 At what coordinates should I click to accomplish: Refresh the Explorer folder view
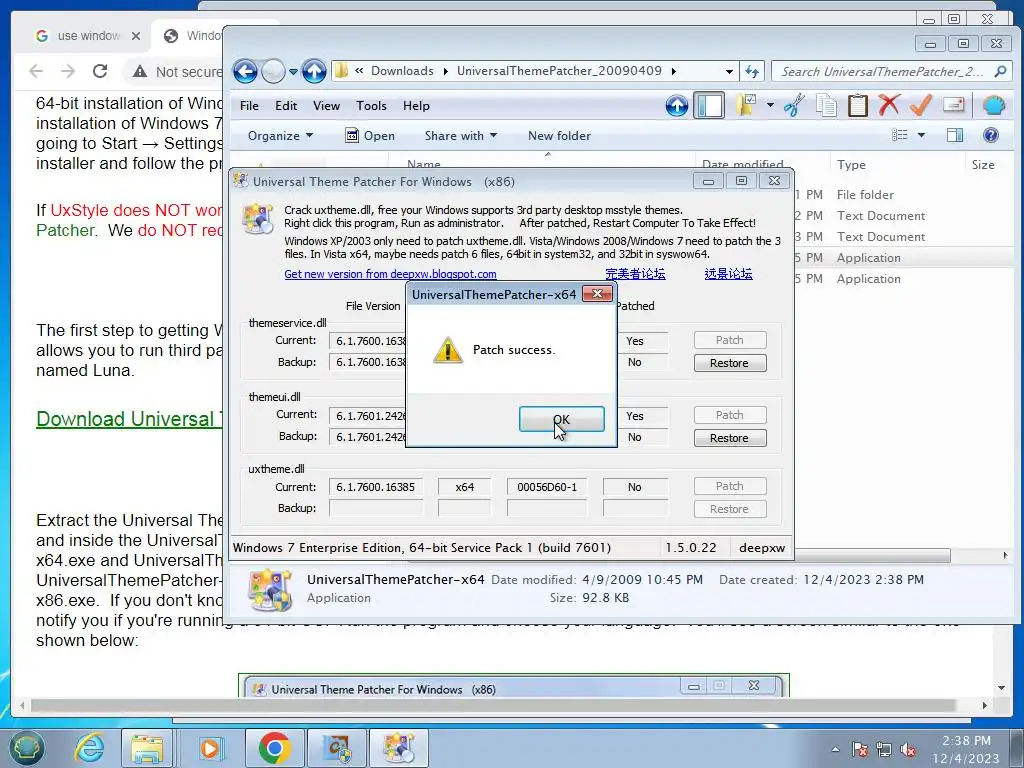[752, 71]
